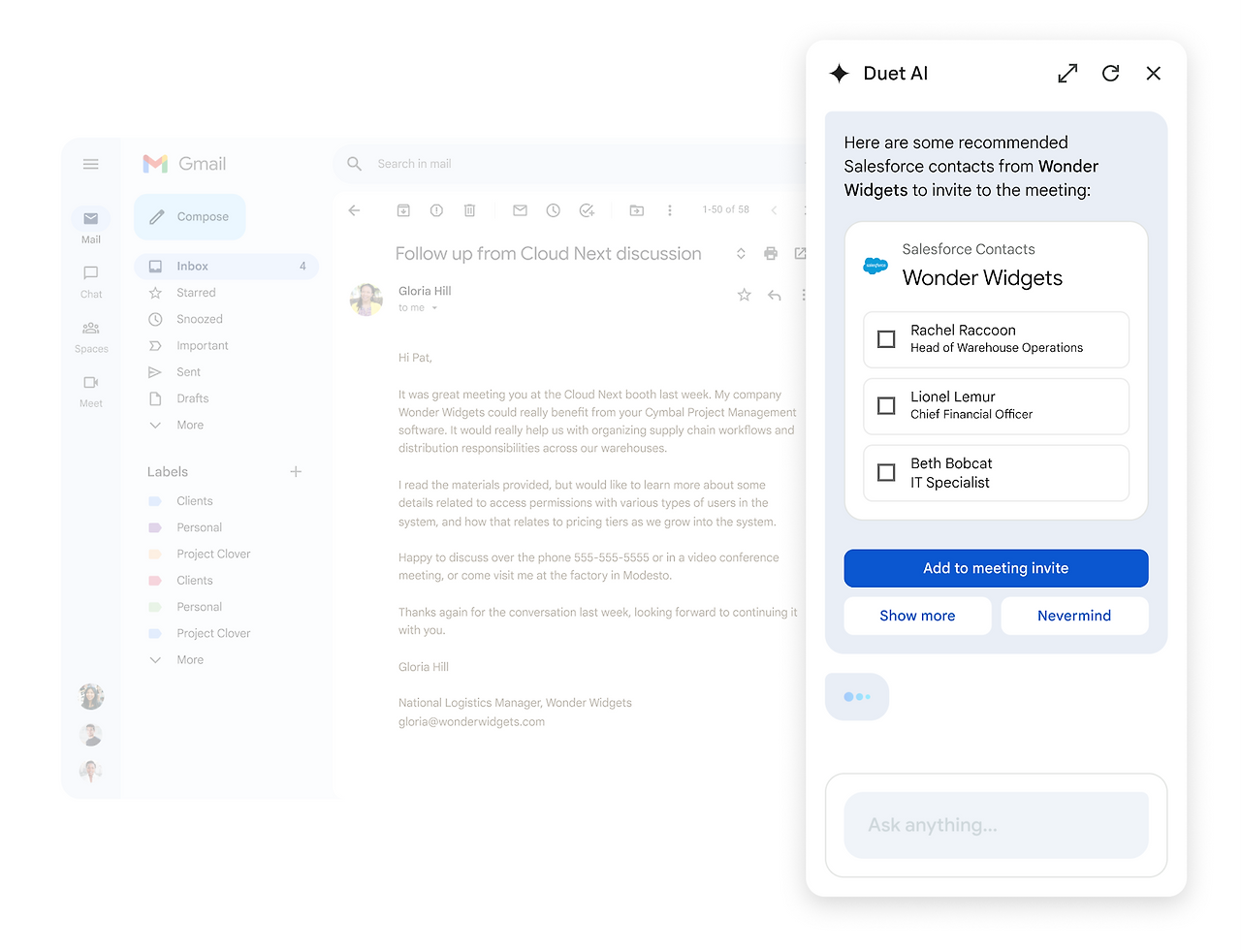Screen dimensions: 1241x952
Task: Close the Duet AI panel
Action: pos(1154,74)
